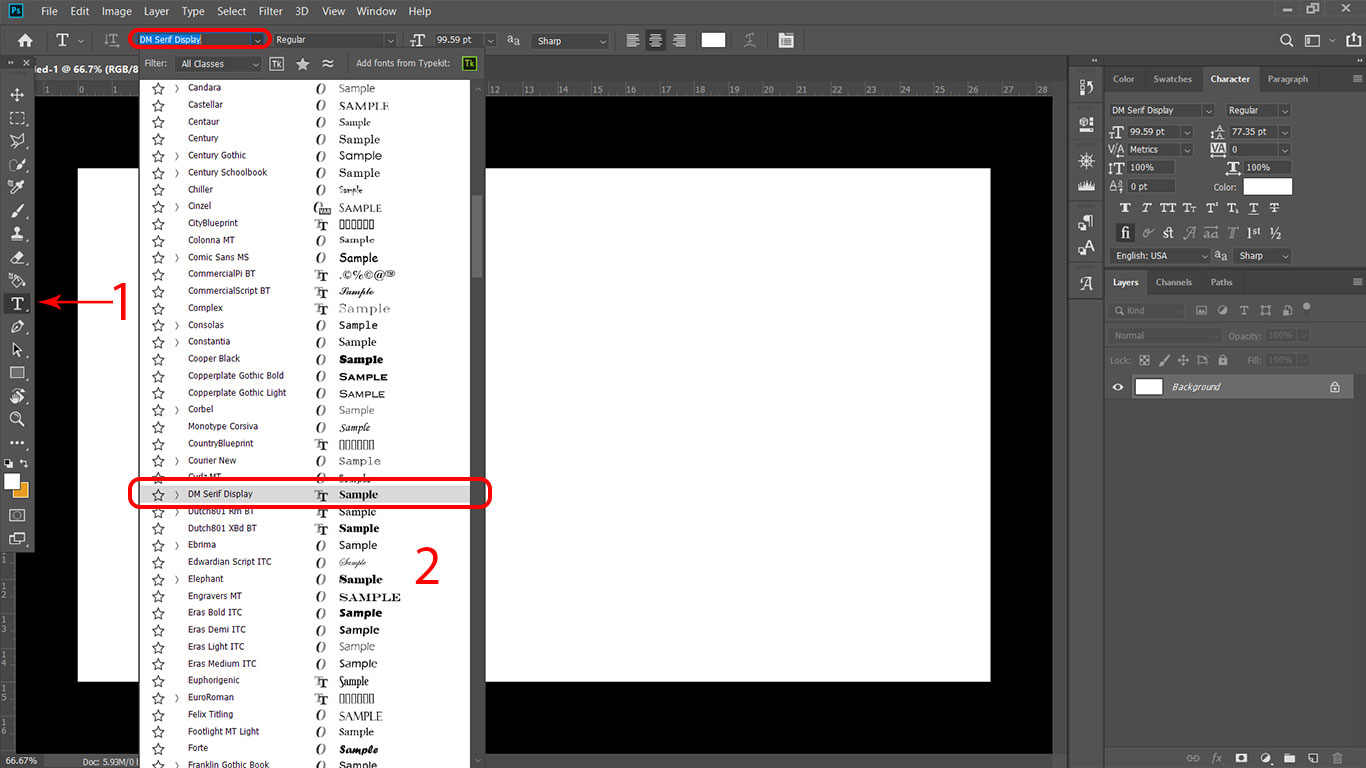
Task: Choose Cooper Black from font list
Action: point(214,359)
